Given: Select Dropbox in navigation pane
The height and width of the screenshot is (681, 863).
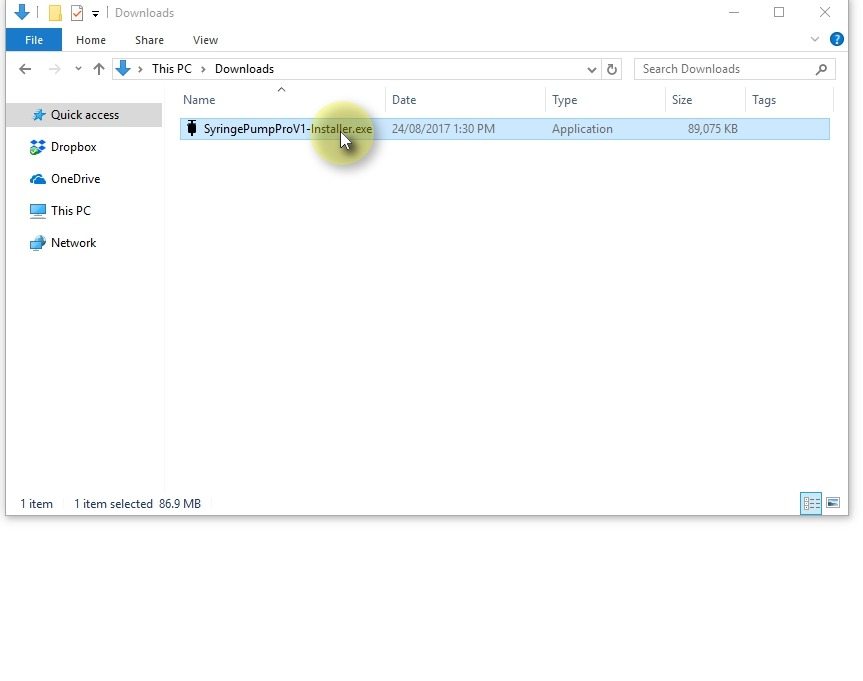Looking at the screenshot, I should 73,147.
